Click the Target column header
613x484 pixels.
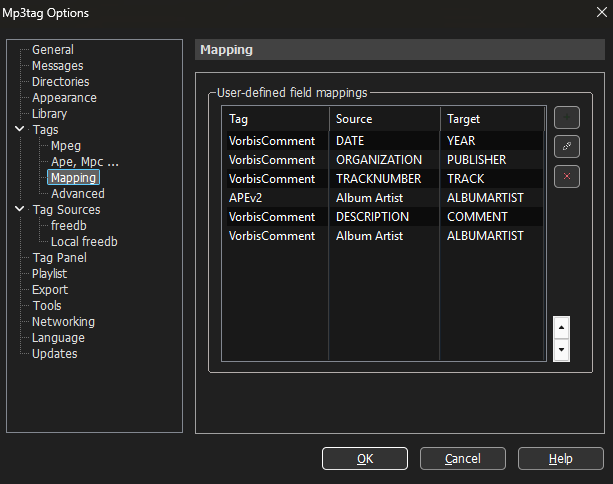[492, 119]
